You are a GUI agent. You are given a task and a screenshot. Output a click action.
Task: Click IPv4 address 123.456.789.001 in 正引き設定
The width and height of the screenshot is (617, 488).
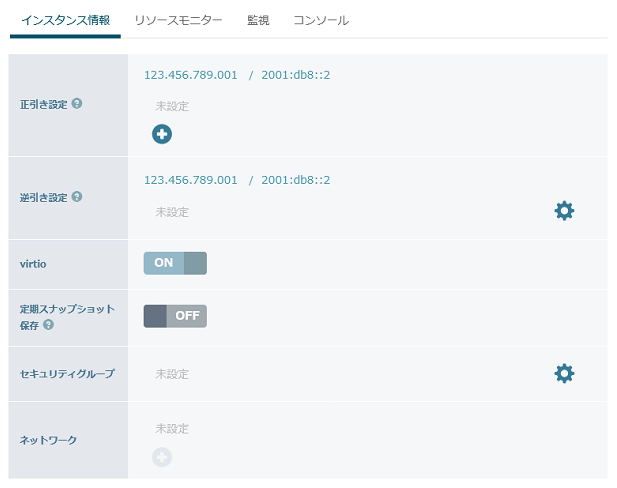pyautogui.click(x=191, y=75)
